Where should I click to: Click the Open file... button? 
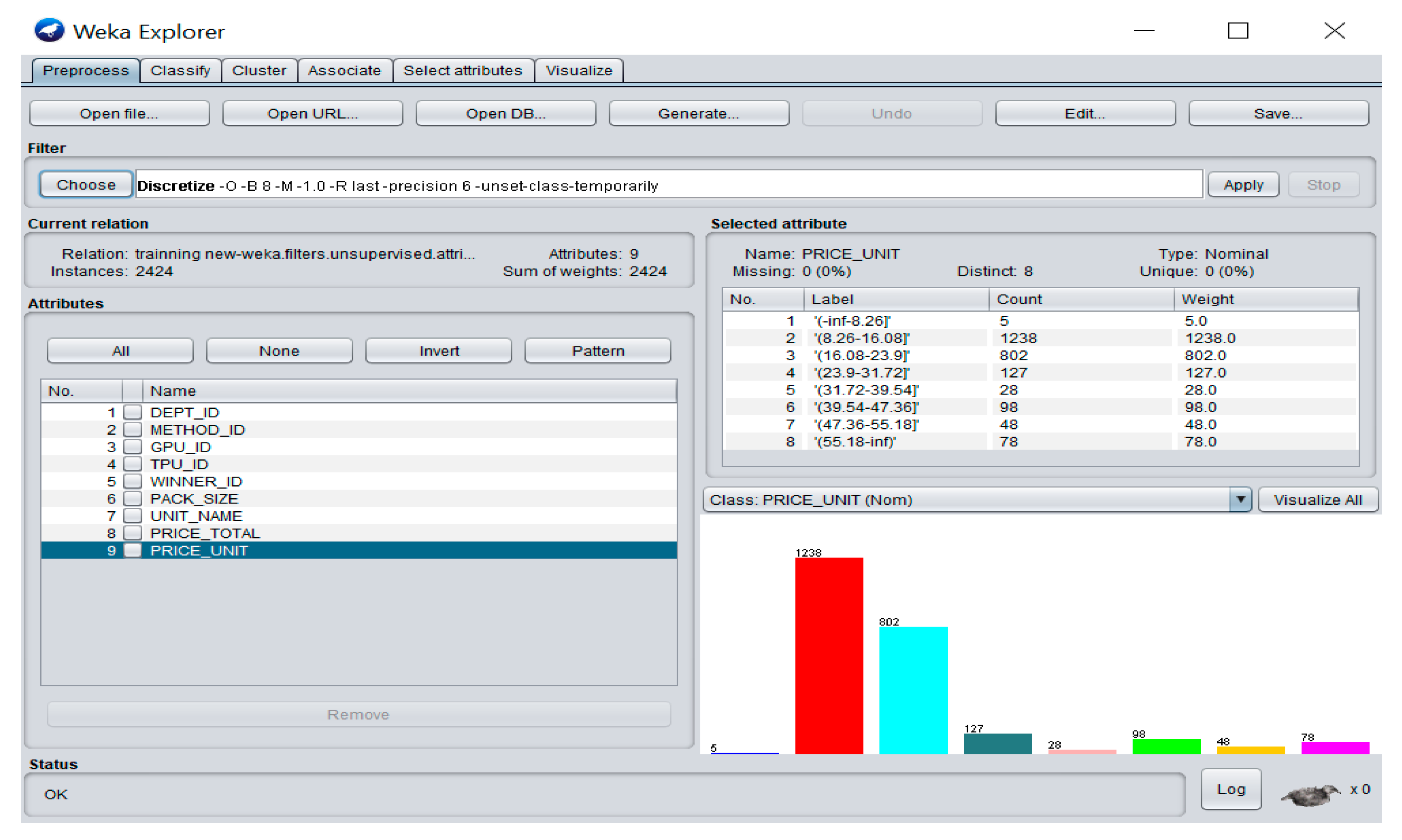119,114
